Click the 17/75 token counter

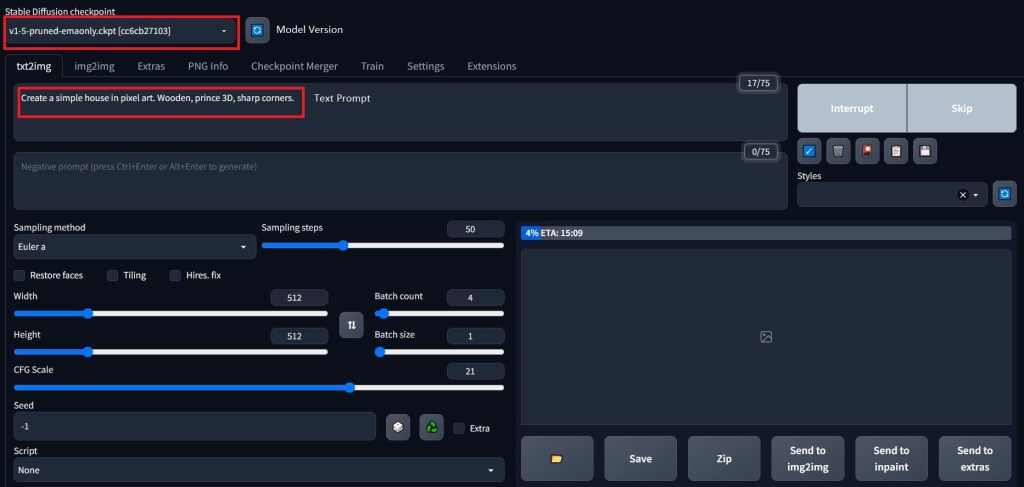[758, 84]
